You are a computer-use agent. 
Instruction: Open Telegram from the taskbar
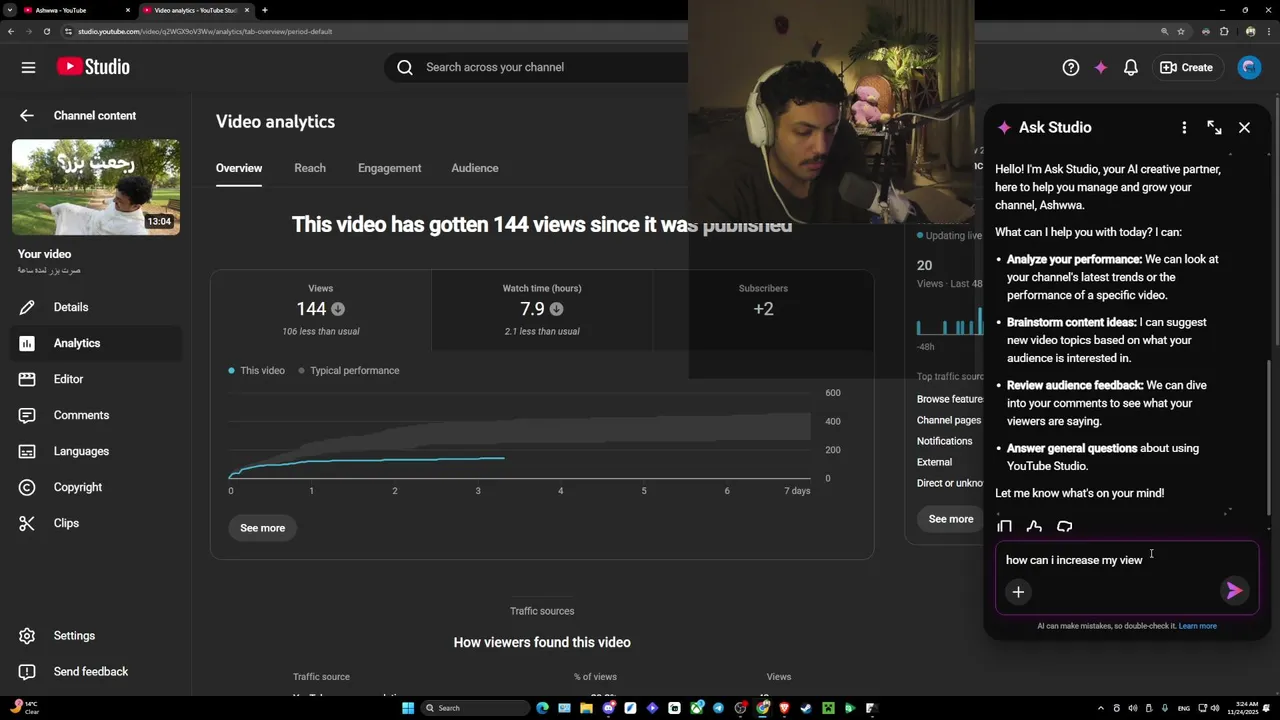[x=718, y=708]
